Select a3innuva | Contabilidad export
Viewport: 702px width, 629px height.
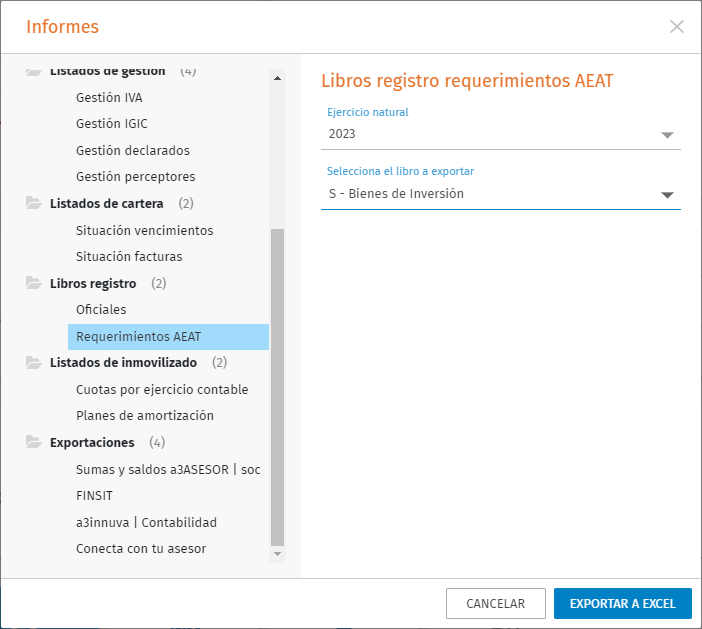tap(146, 522)
